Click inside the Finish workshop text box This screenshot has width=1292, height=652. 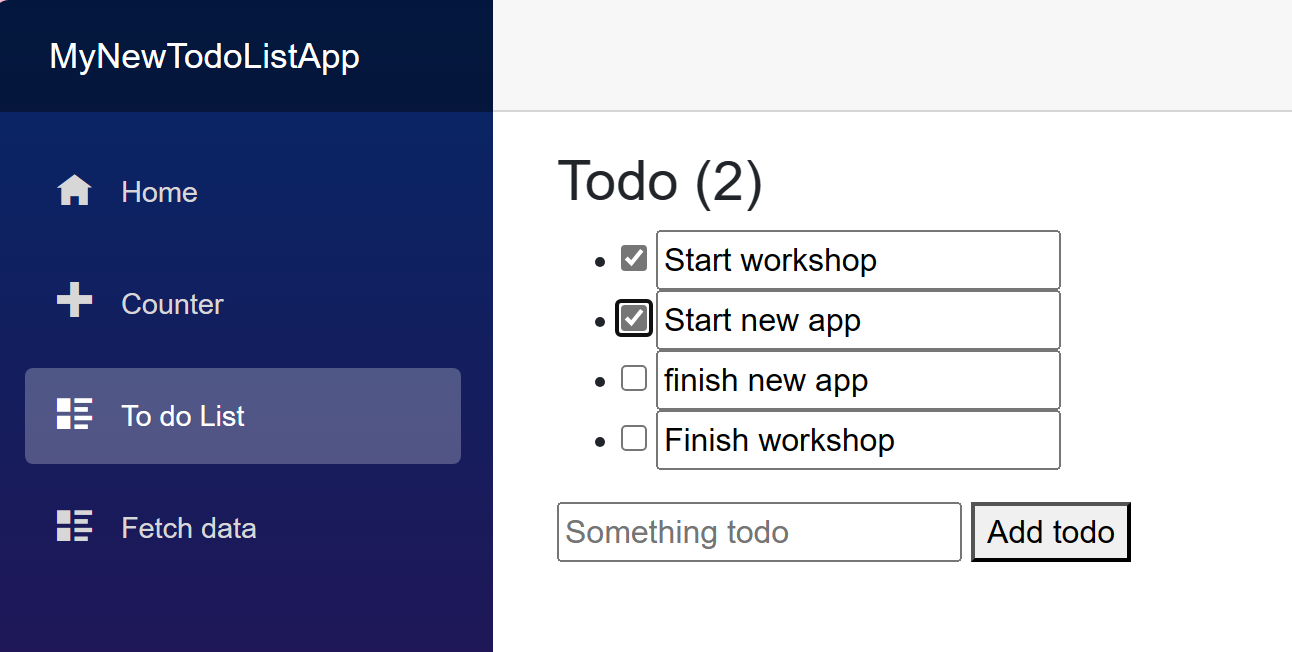857,439
